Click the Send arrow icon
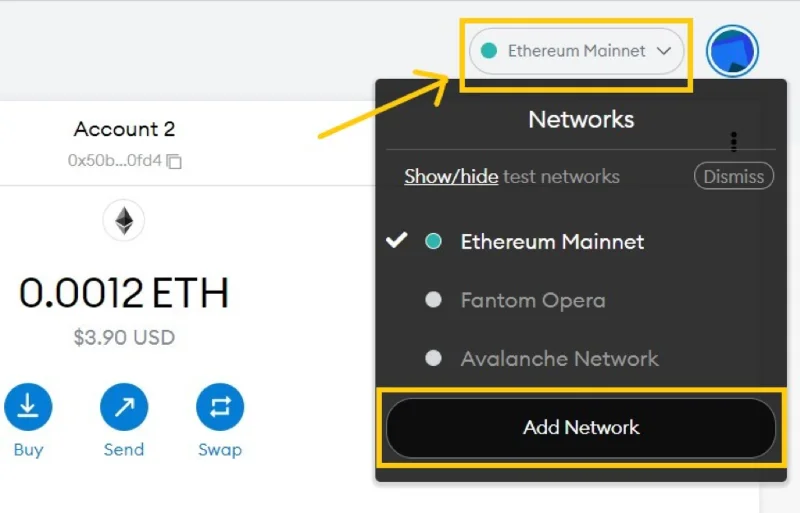 pos(124,407)
